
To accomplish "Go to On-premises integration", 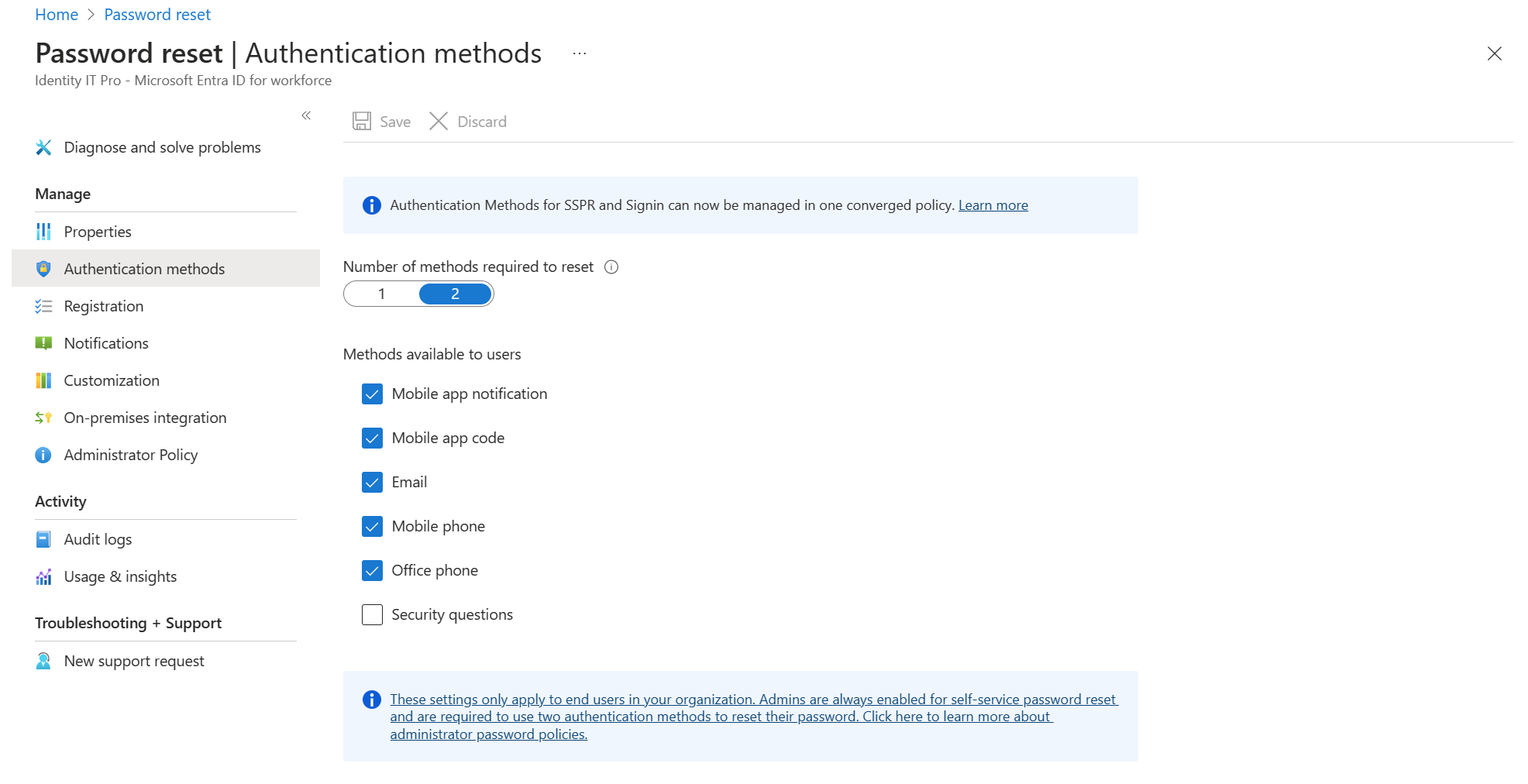I will pos(145,418).
